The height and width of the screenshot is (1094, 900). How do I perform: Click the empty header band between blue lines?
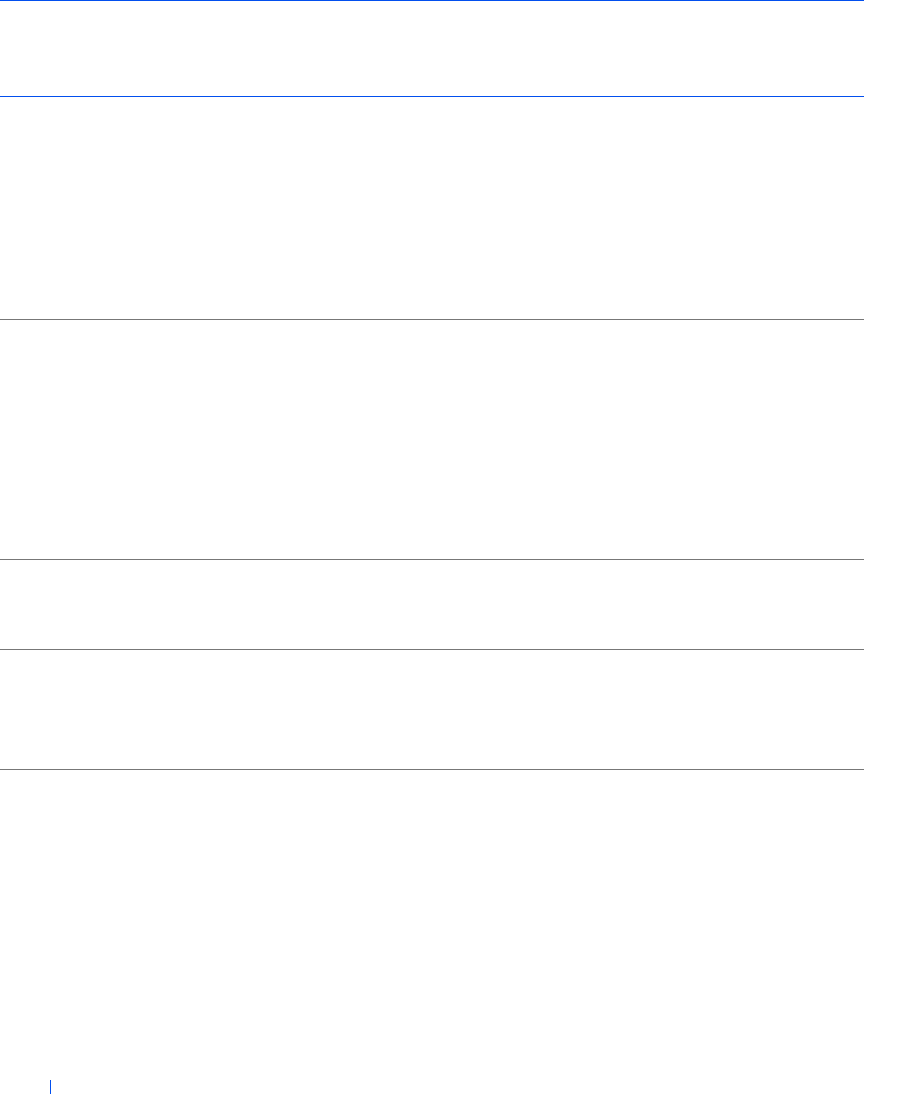tap(430, 48)
